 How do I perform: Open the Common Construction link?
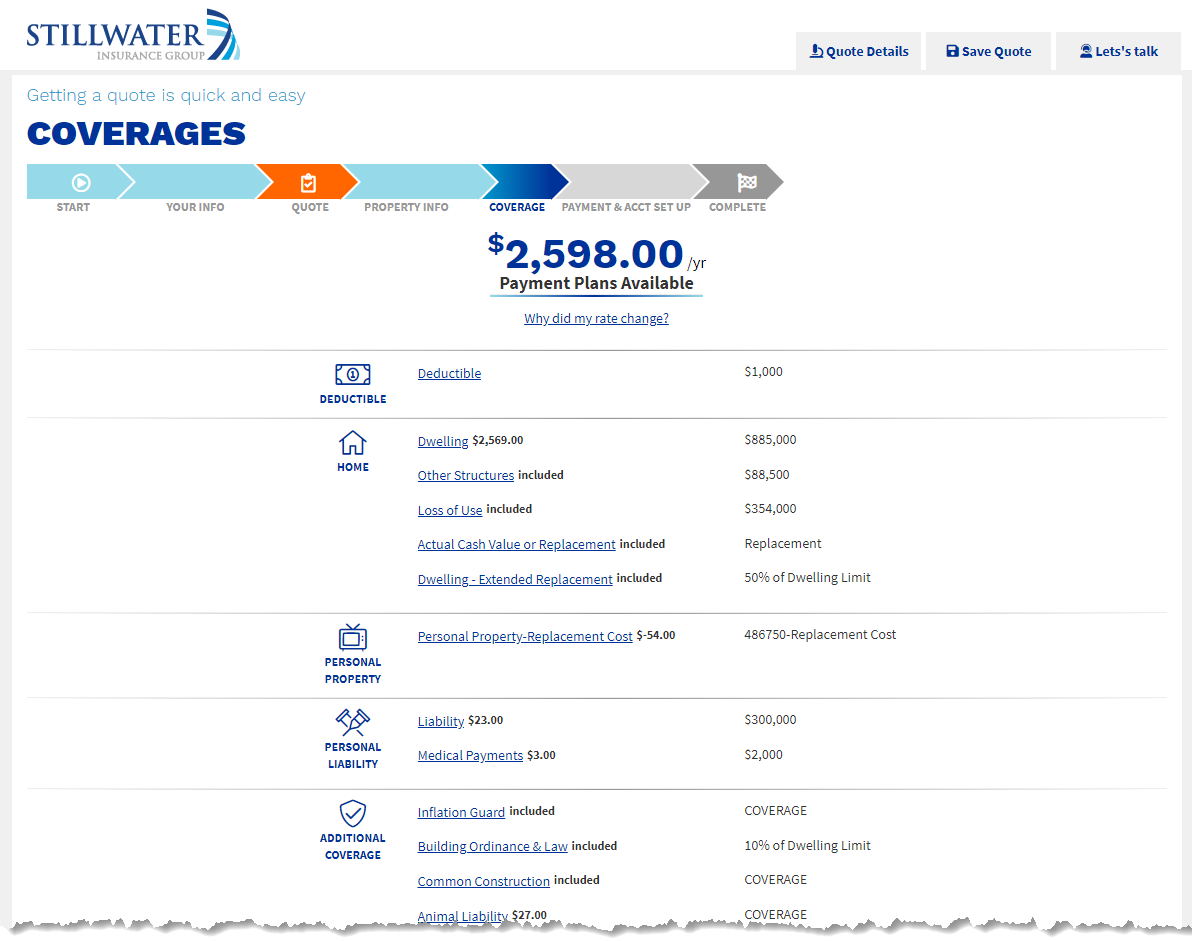tap(483, 881)
